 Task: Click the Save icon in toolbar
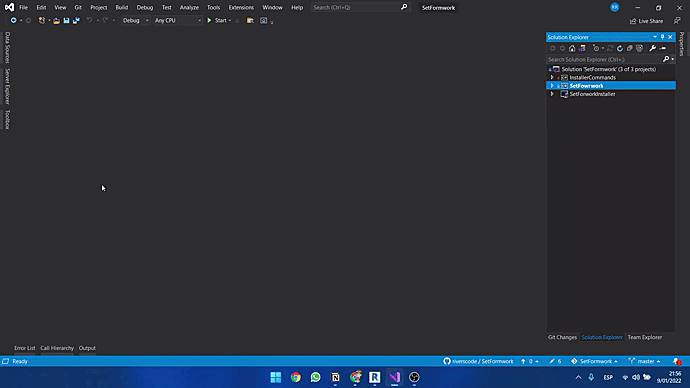click(66, 20)
